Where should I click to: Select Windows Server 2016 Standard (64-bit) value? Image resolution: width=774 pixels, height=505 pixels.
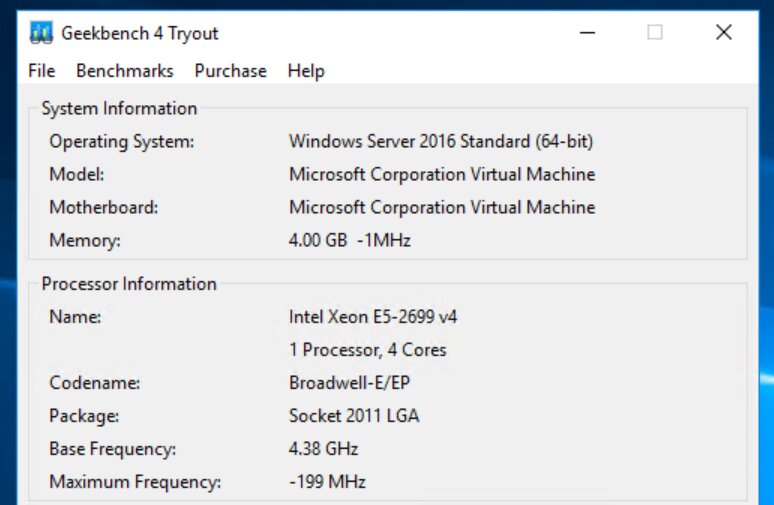[441, 142]
